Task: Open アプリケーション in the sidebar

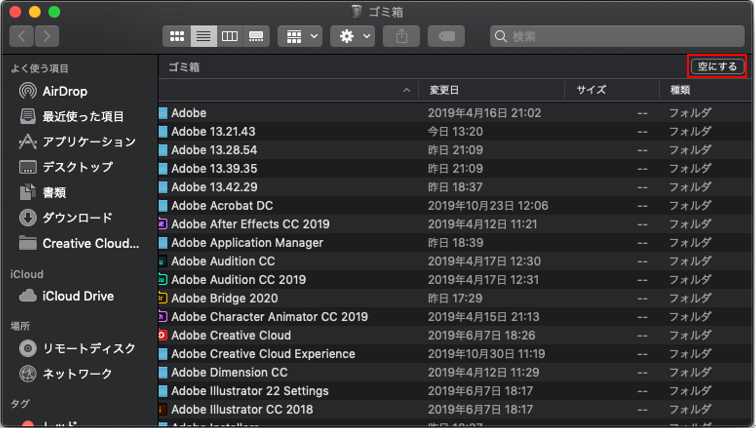Action: [77, 142]
